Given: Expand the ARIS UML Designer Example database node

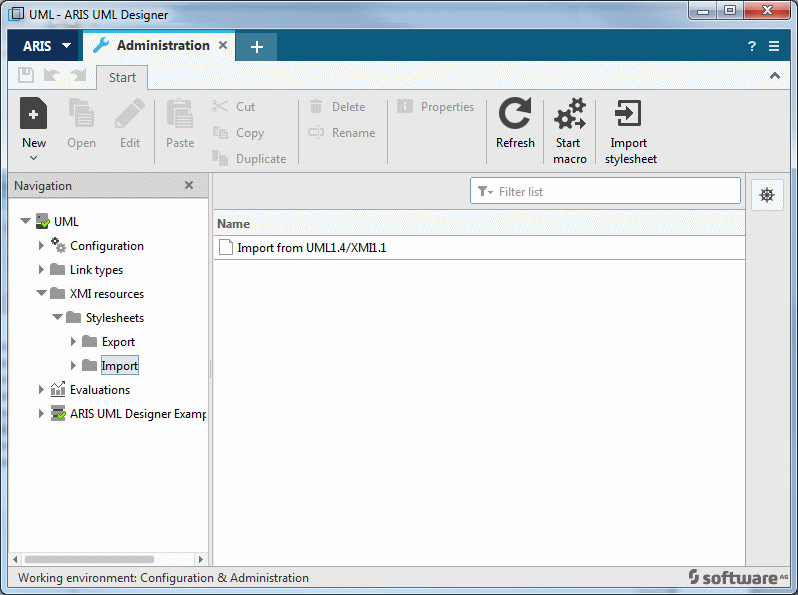Looking at the screenshot, I should pos(41,413).
